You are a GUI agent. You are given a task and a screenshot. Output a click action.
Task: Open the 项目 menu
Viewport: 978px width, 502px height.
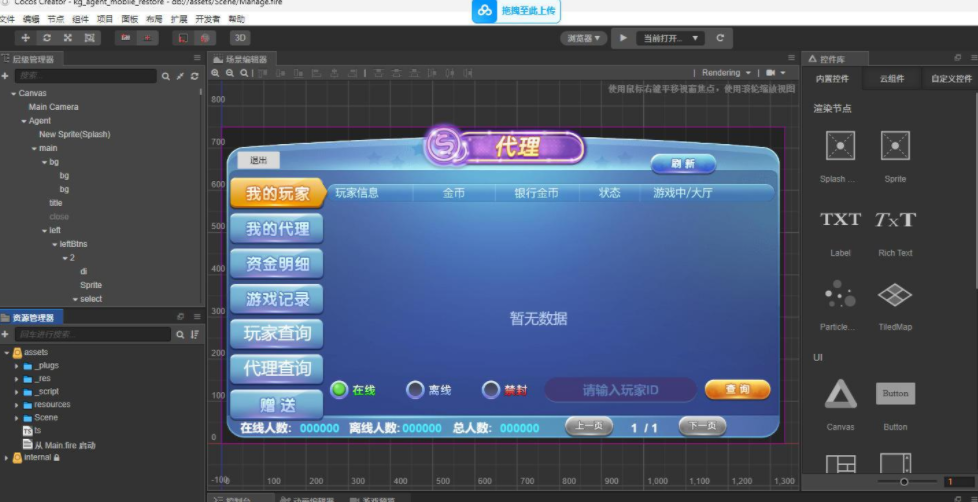point(105,19)
